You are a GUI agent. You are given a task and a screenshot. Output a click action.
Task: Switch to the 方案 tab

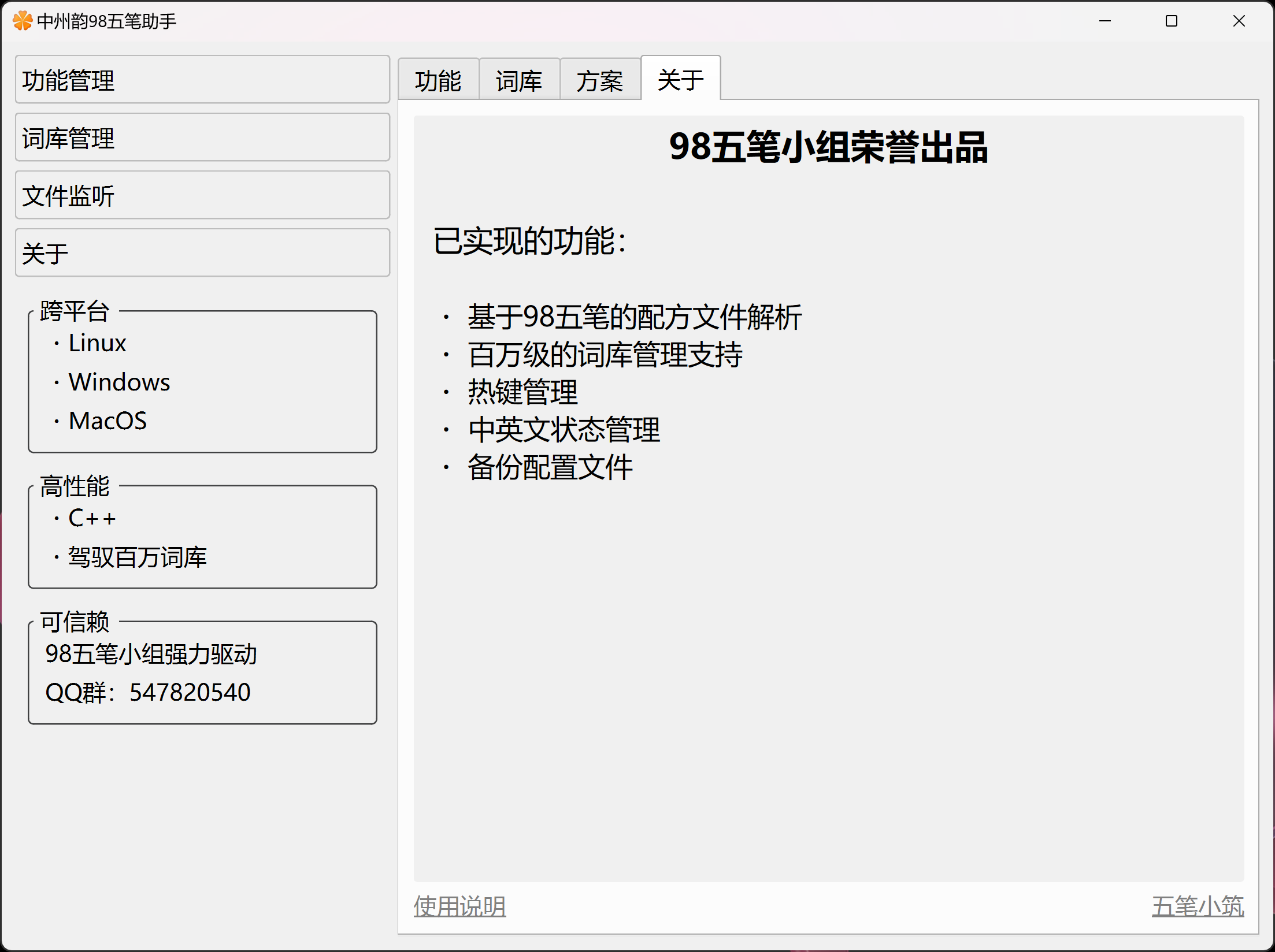600,80
